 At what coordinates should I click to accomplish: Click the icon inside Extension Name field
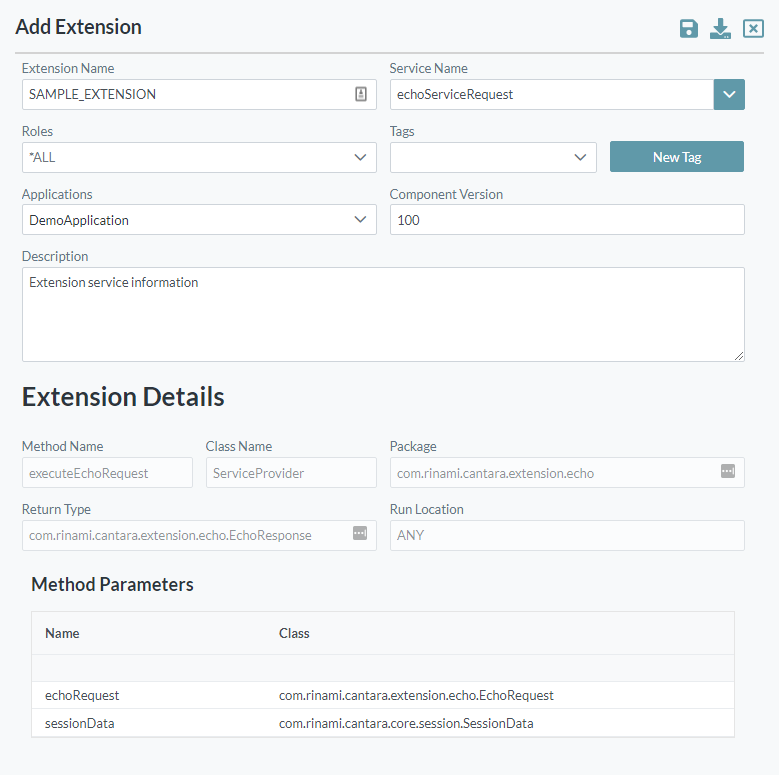click(361, 94)
